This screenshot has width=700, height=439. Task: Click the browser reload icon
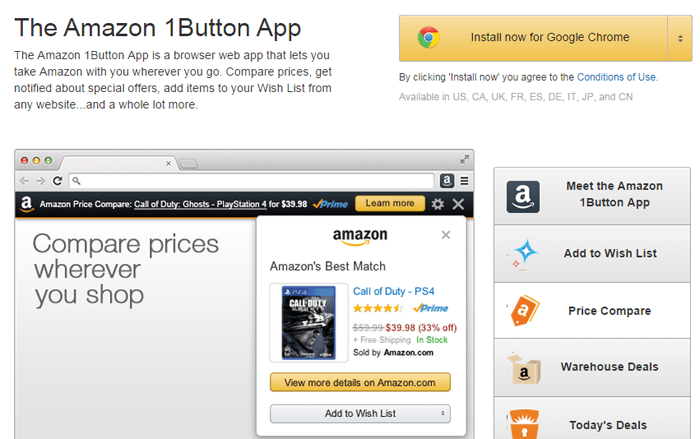(x=58, y=181)
